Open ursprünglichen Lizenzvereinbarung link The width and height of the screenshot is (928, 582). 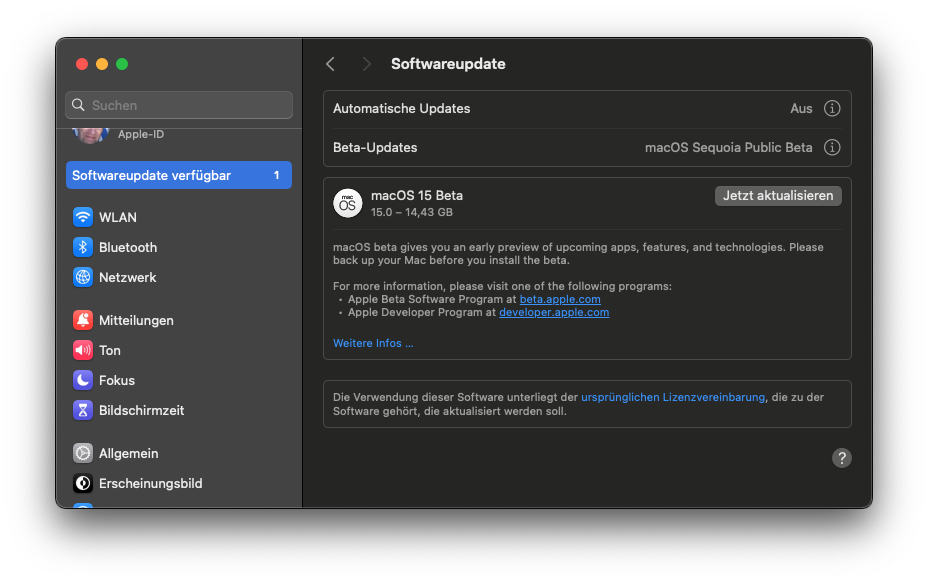coord(673,397)
